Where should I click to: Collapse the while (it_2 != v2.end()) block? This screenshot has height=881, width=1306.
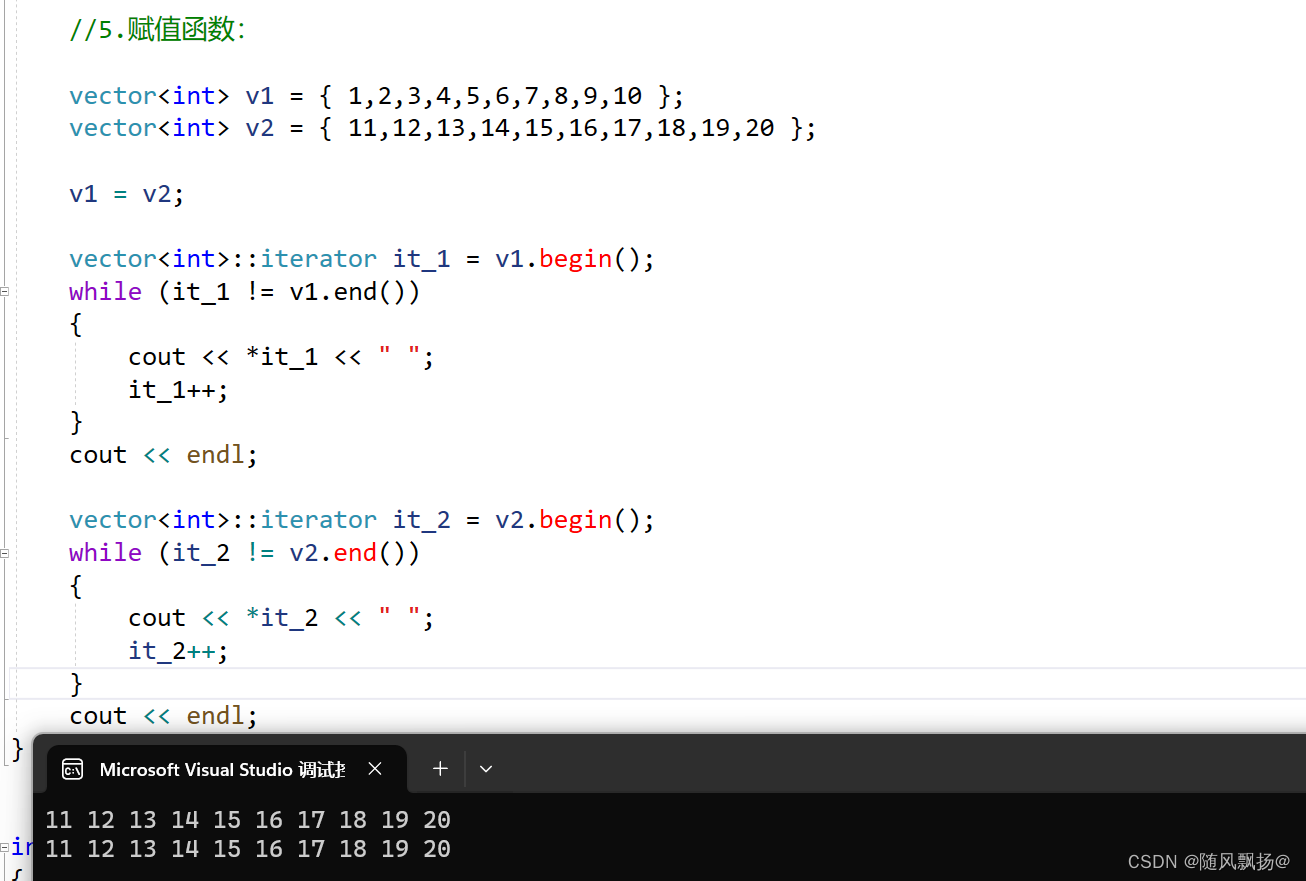pos(5,553)
